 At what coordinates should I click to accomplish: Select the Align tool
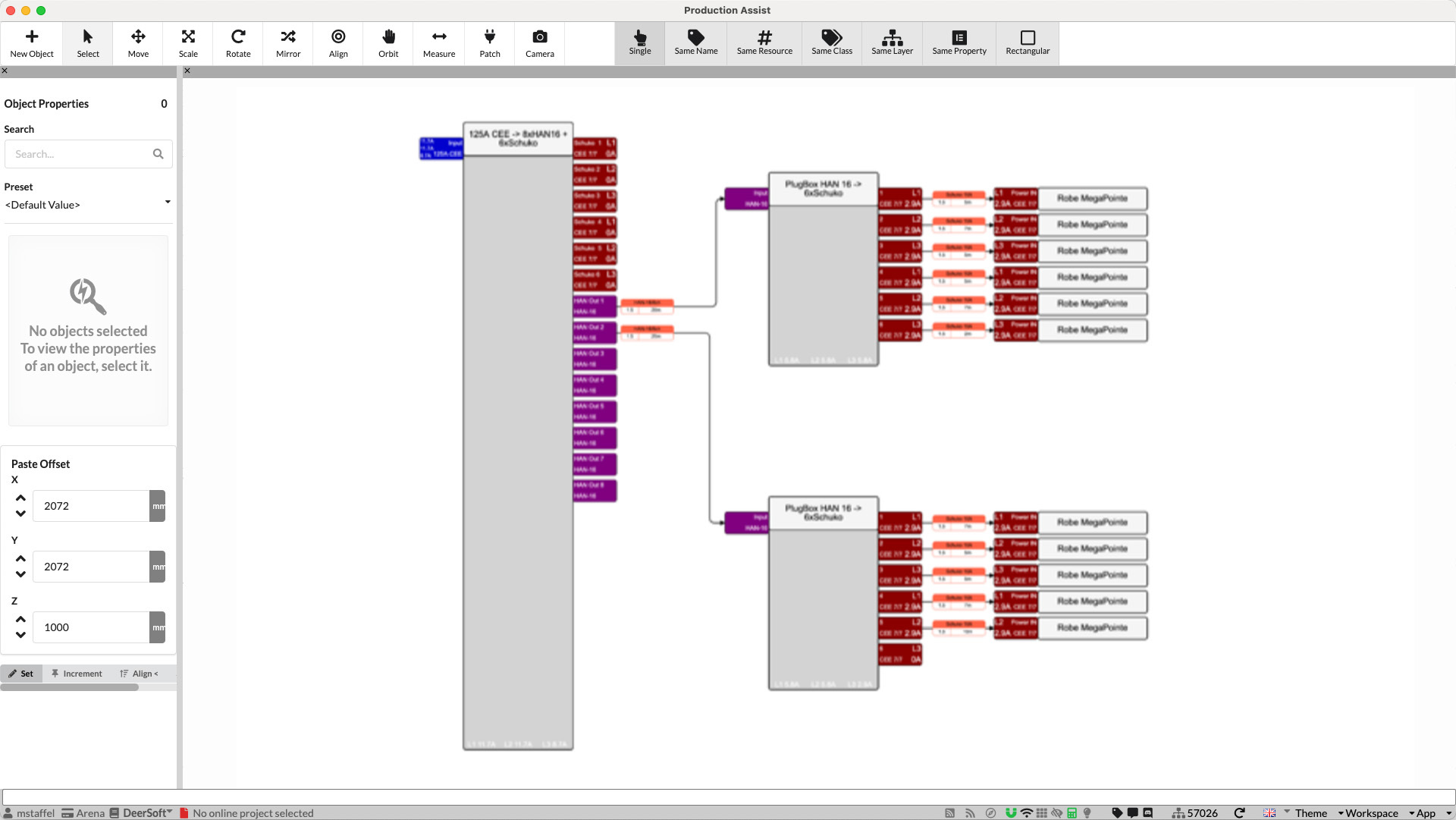338,43
